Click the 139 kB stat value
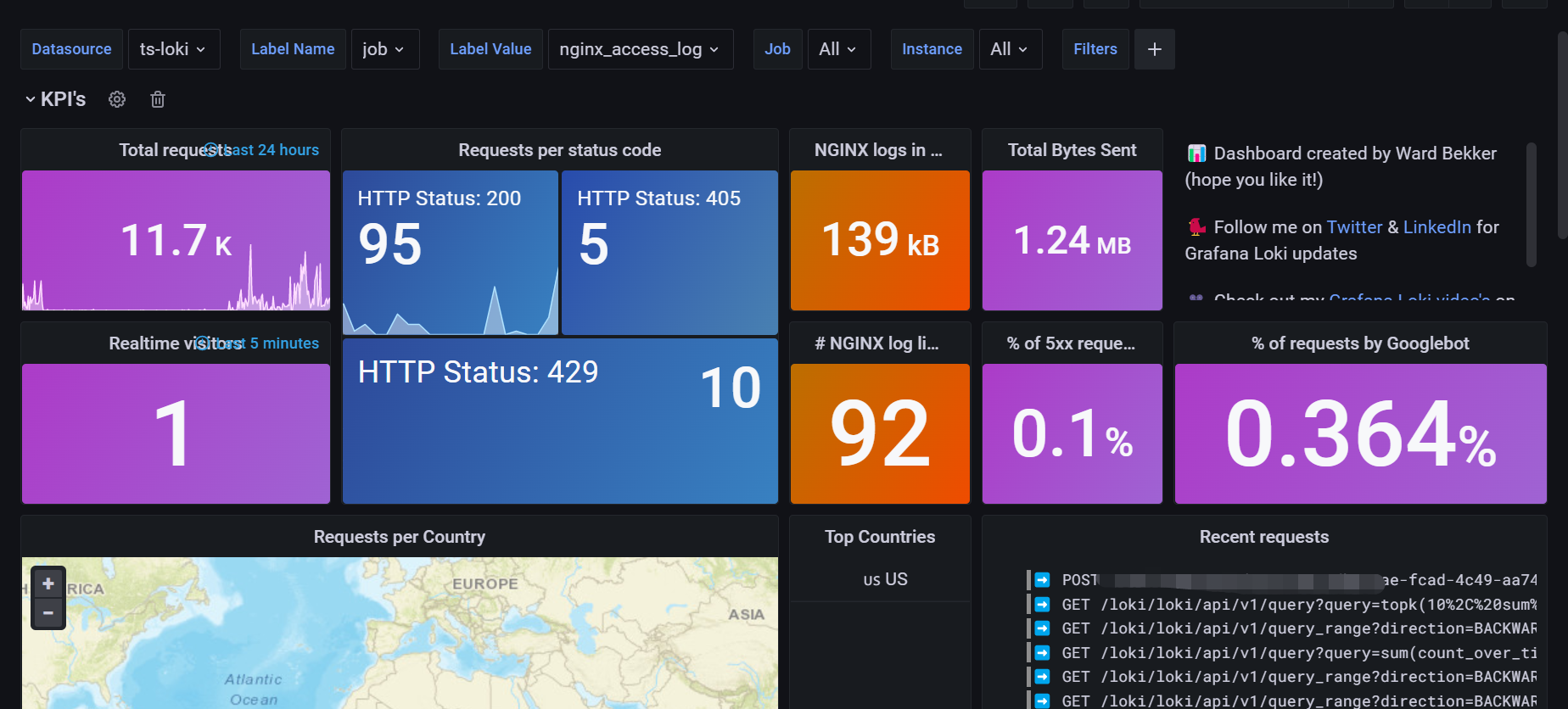Image resolution: width=1568 pixels, height=709 pixels. pyautogui.click(x=880, y=240)
